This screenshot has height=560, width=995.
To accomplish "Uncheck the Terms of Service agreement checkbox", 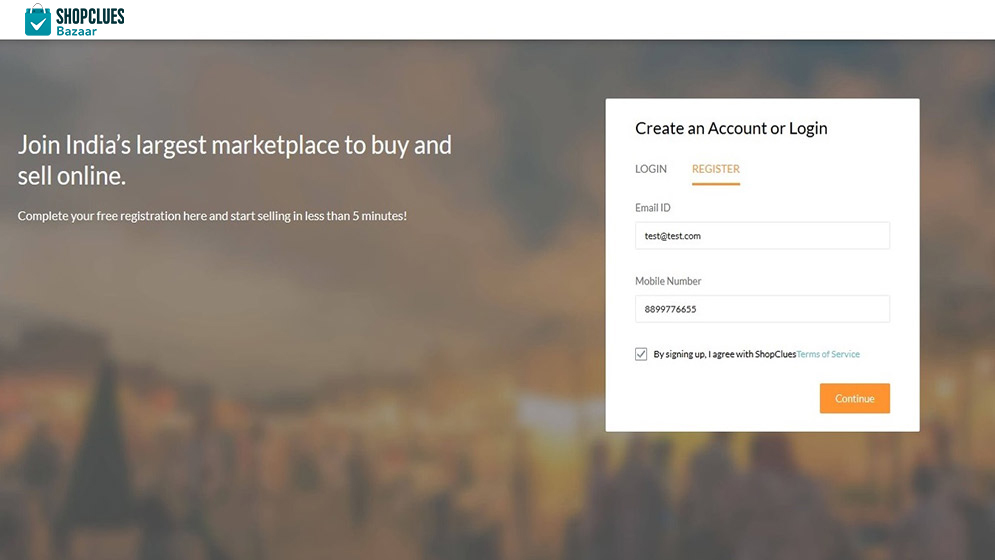I will [x=641, y=354].
